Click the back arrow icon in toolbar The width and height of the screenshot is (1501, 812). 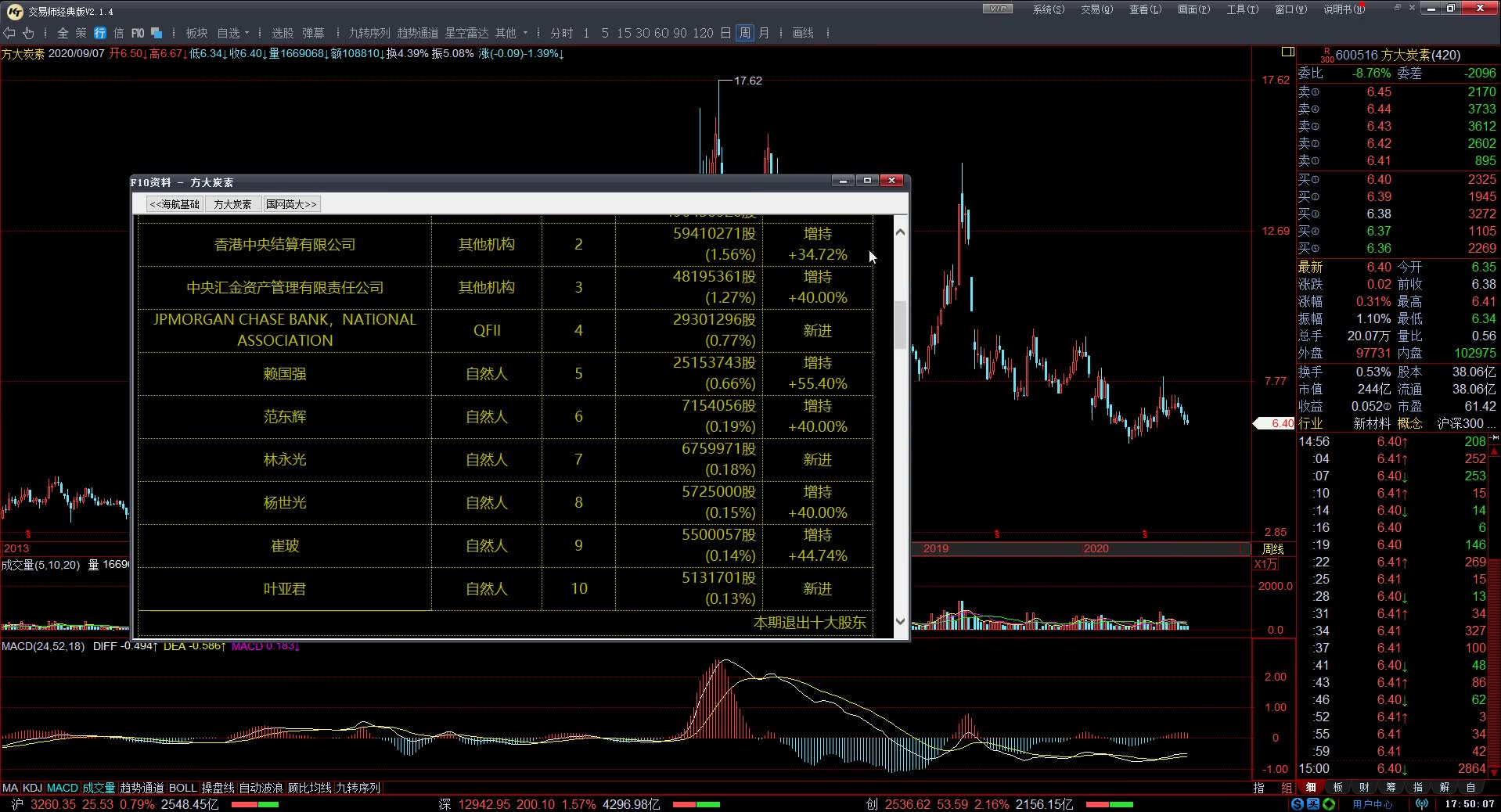9,33
